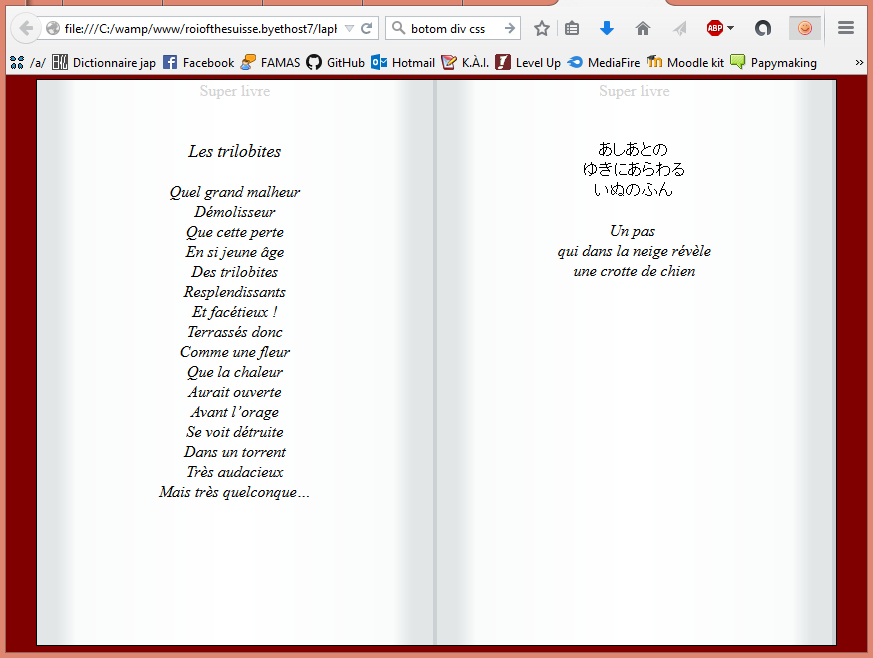The height and width of the screenshot is (658, 873).
Task: Open the Facebook bookmark
Action: [x=199, y=62]
